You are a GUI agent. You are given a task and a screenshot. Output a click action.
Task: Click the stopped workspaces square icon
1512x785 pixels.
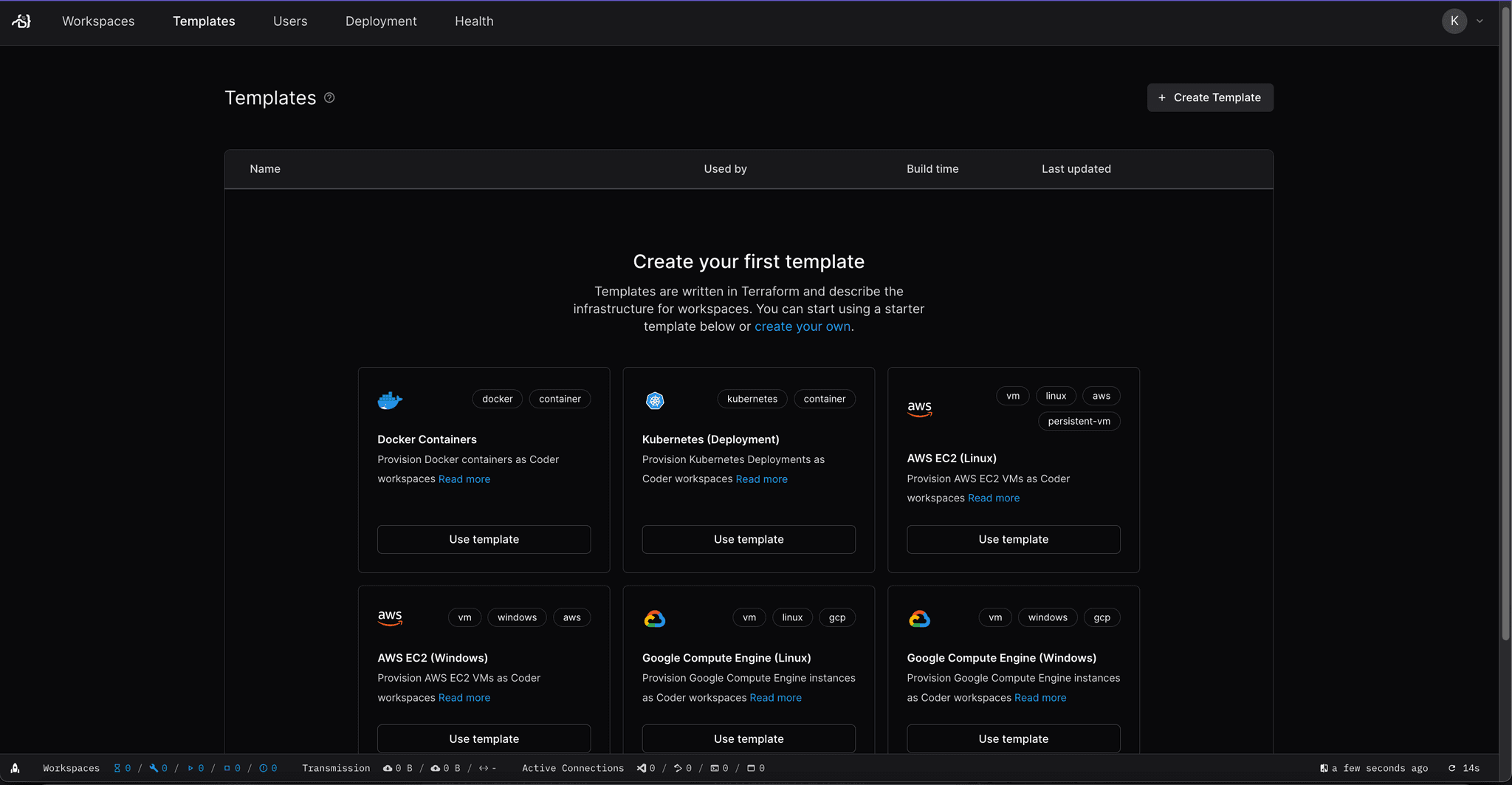(227, 768)
